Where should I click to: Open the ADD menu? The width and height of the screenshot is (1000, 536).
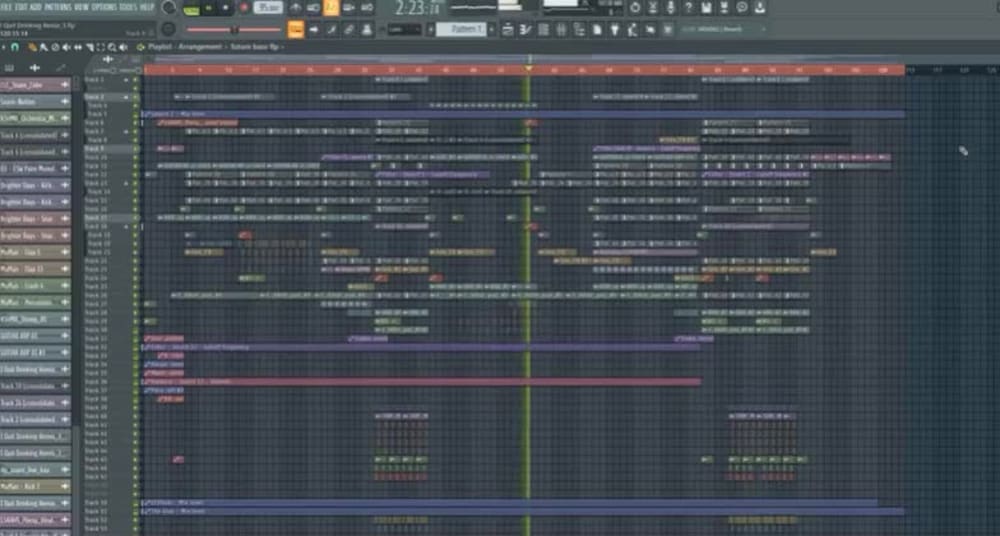tap(36, 7)
